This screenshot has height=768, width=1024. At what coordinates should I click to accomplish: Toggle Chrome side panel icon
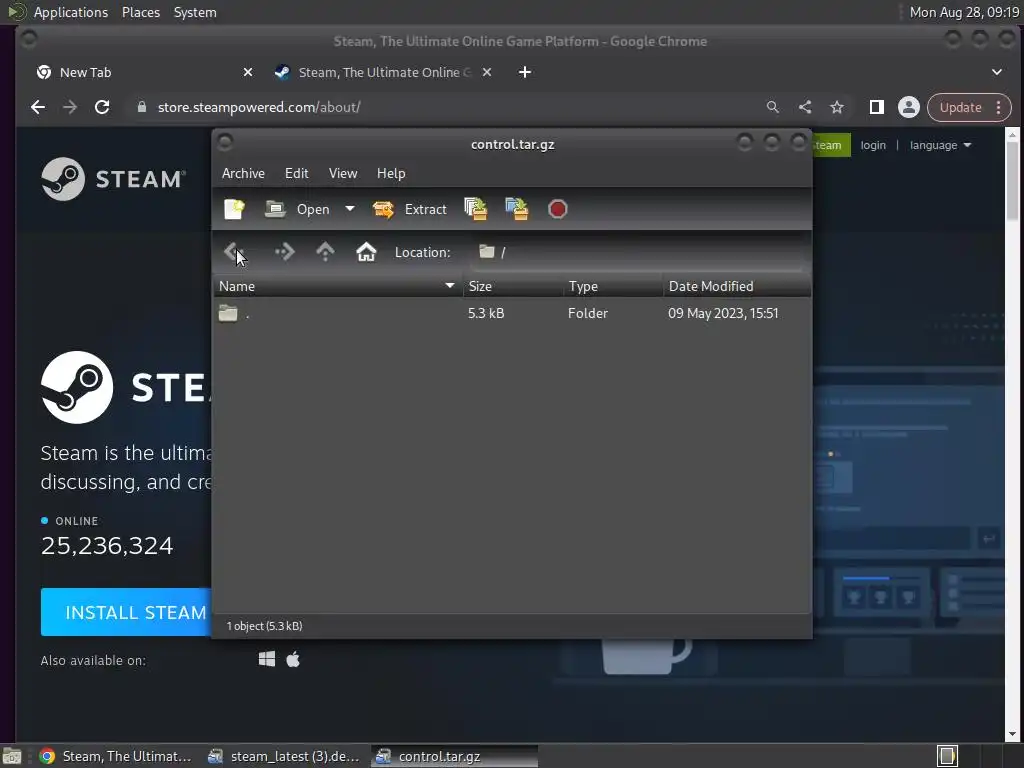coord(876,107)
